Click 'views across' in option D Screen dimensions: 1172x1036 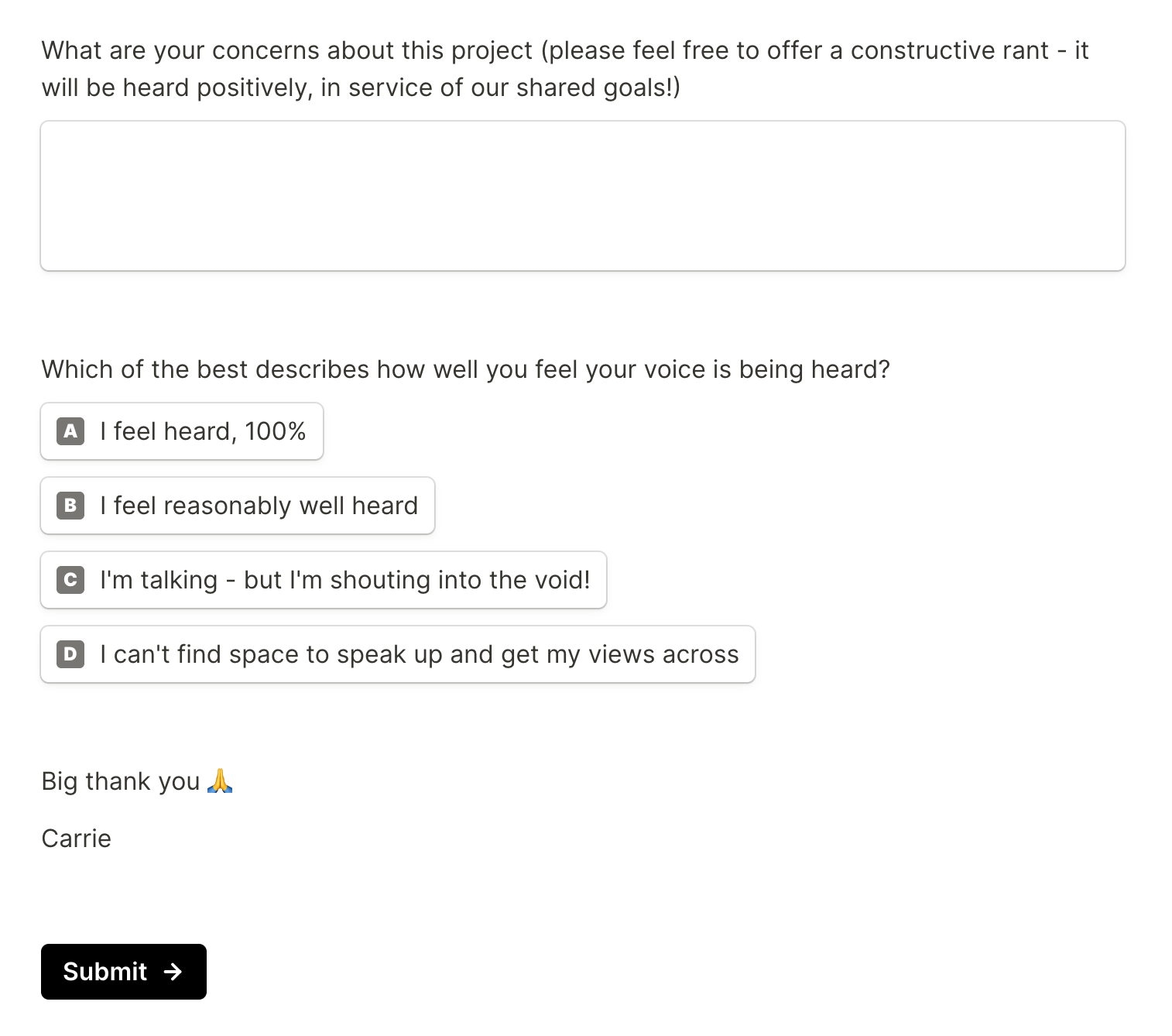[663, 654]
